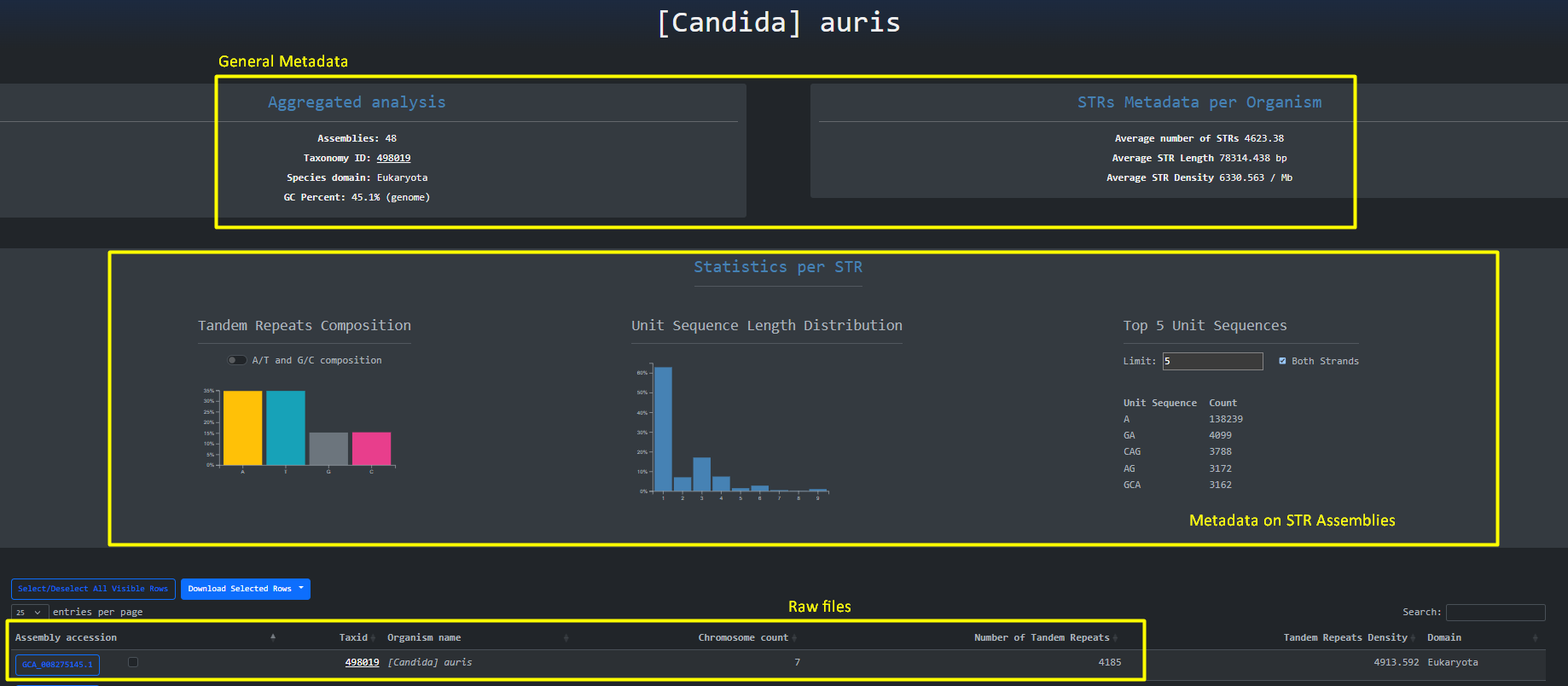Follow the 498019 Taxid link in table row
This screenshot has width=1568, height=686.
point(362,662)
